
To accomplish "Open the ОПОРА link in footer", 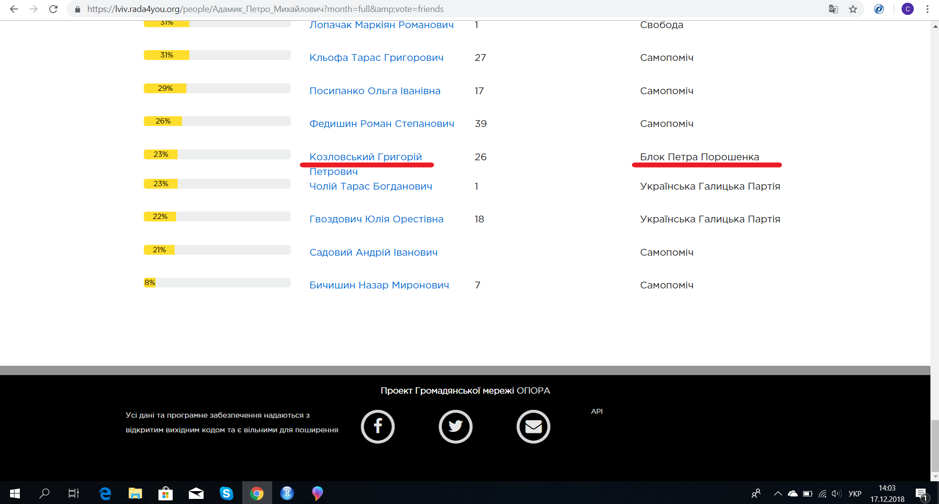I will [533, 390].
